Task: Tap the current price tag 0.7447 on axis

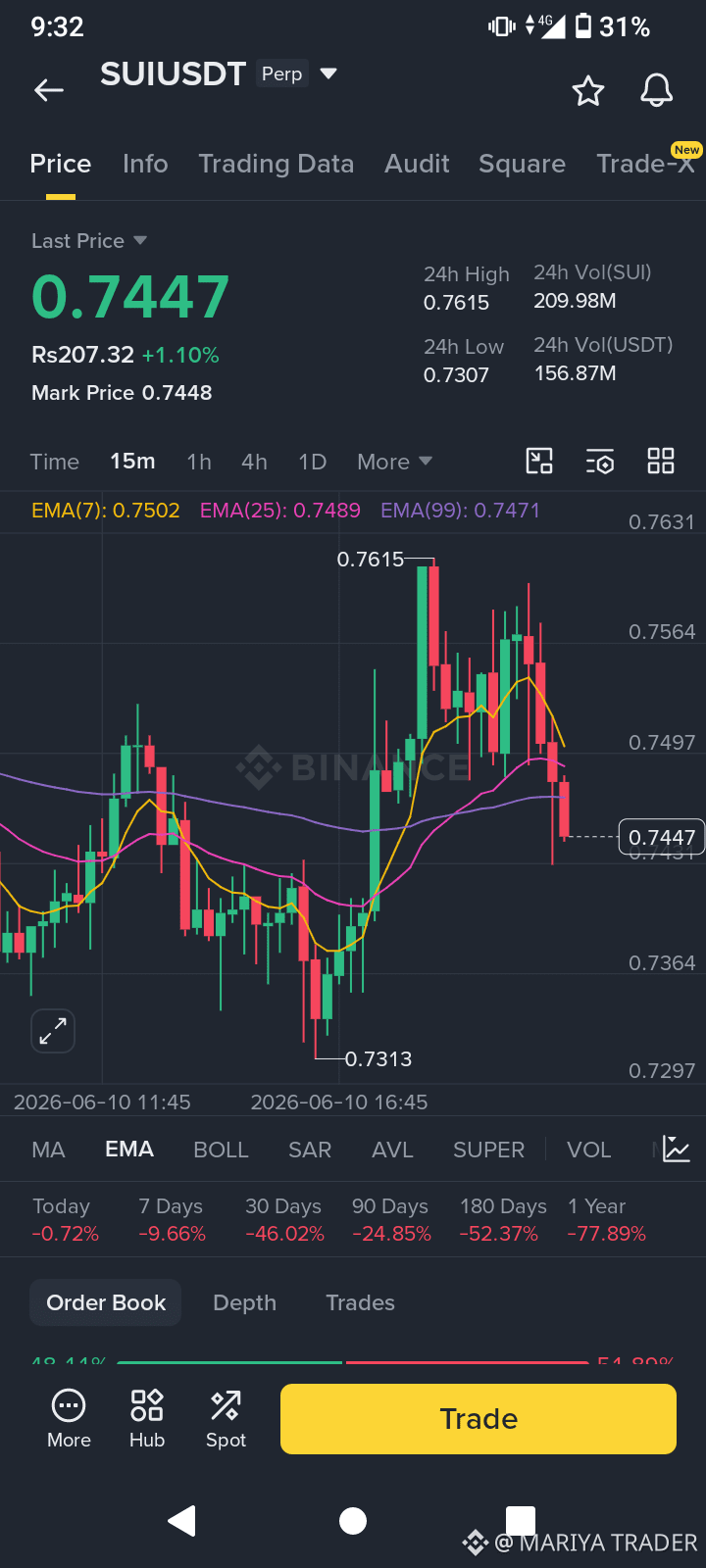Action: 662,837
